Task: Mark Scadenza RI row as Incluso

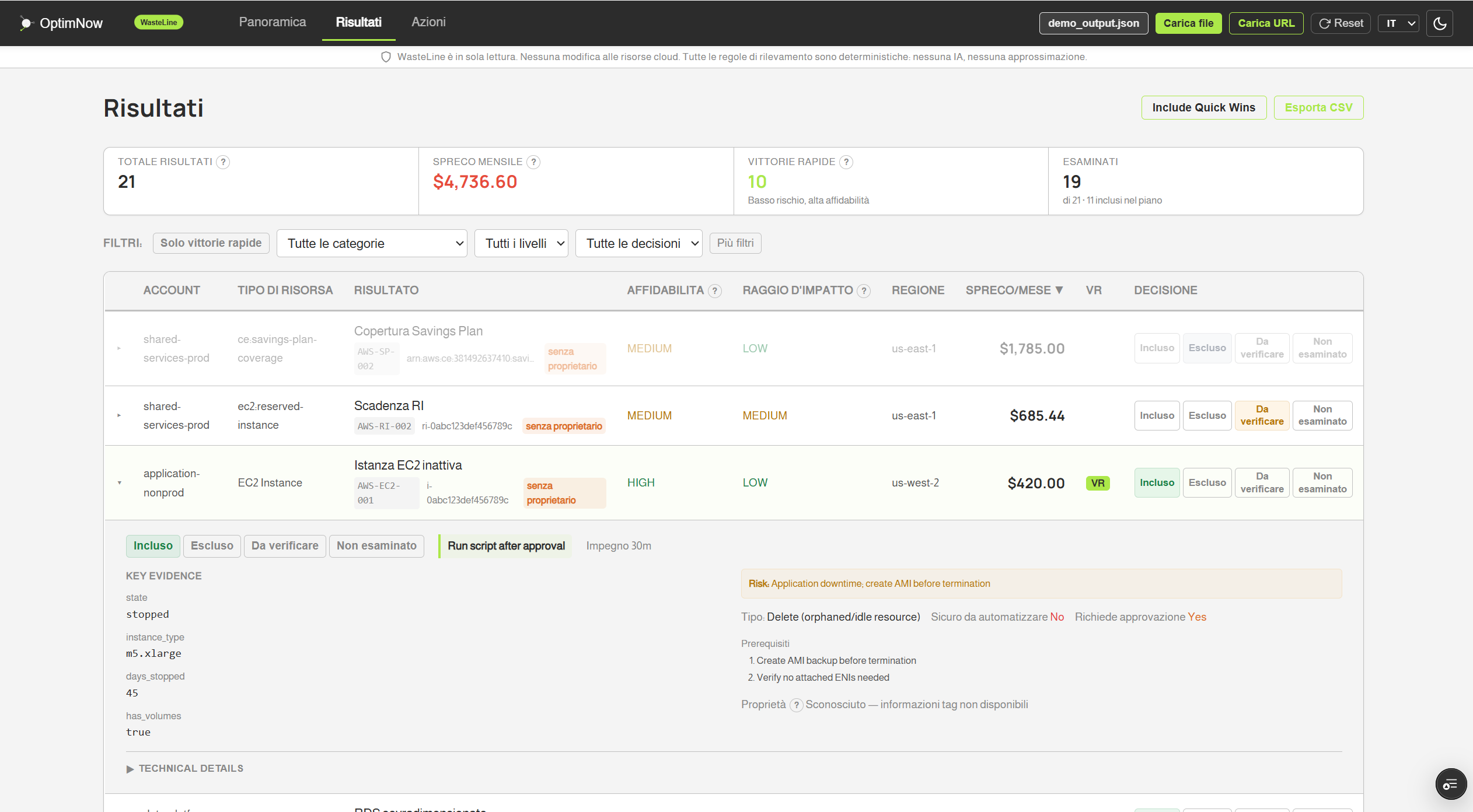Action: click(1156, 415)
